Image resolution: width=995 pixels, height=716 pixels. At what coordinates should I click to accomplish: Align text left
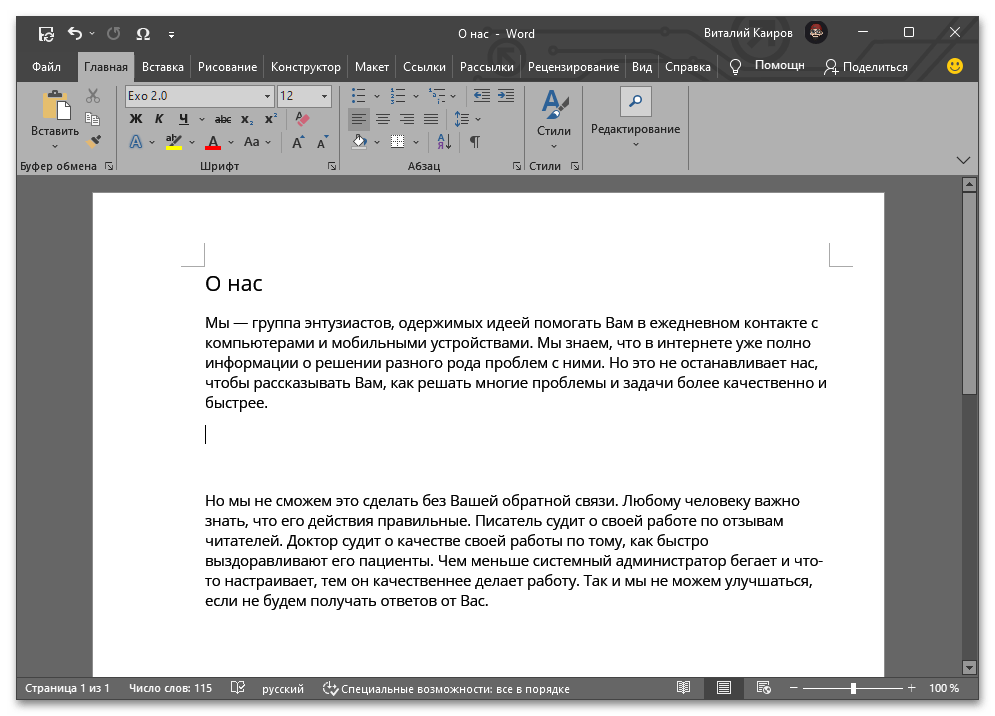point(359,119)
